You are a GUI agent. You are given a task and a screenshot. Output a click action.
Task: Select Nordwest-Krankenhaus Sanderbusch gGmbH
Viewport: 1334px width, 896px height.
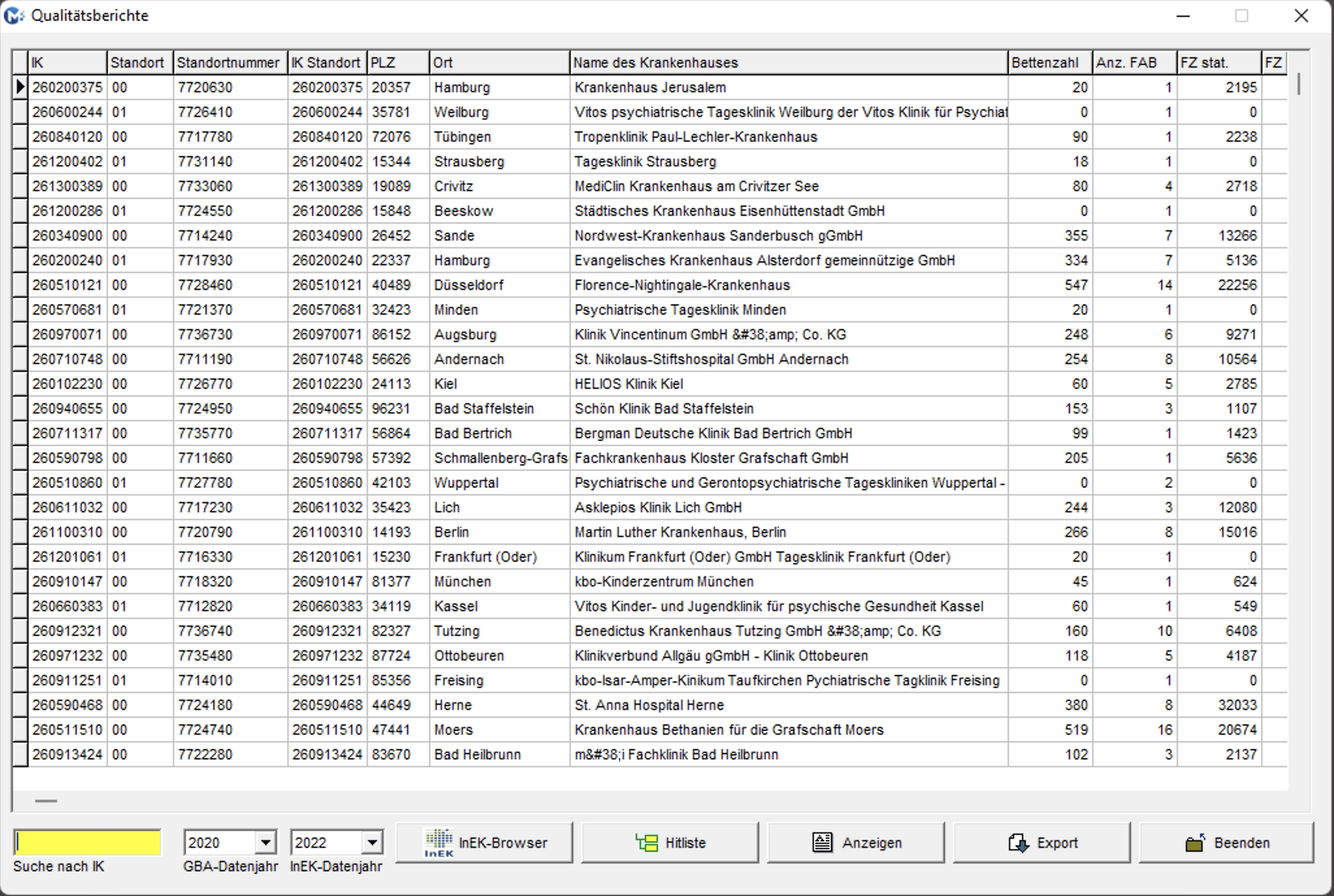coord(789,235)
